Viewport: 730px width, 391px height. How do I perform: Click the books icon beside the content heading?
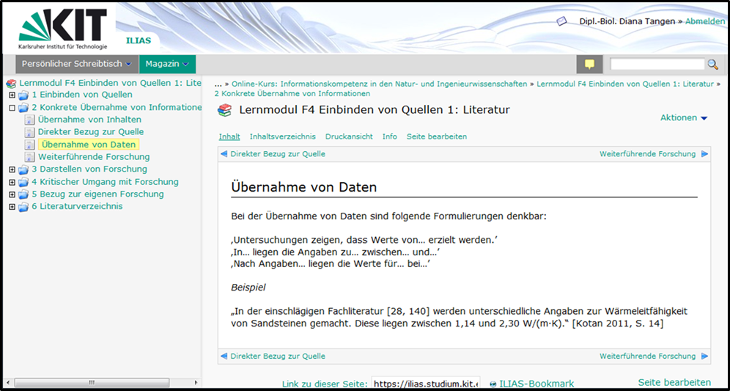click(224, 110)
